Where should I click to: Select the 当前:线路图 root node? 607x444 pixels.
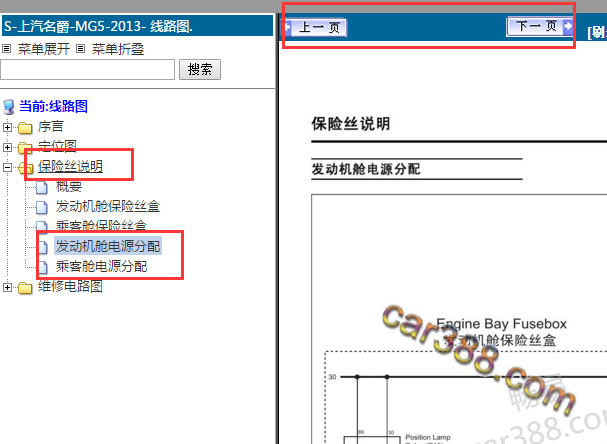coord(53,106)
